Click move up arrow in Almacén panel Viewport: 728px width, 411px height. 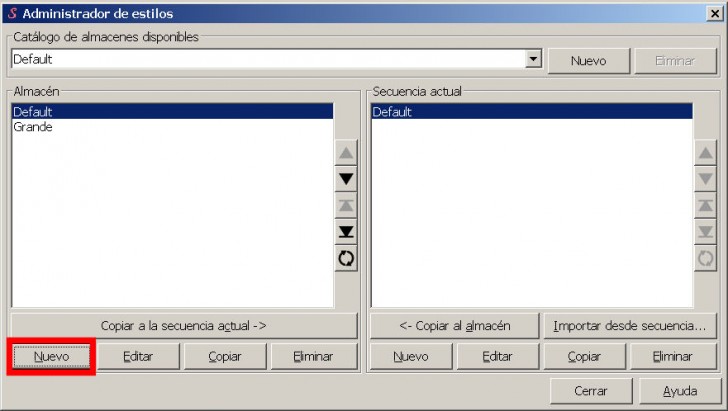(346, 153)
